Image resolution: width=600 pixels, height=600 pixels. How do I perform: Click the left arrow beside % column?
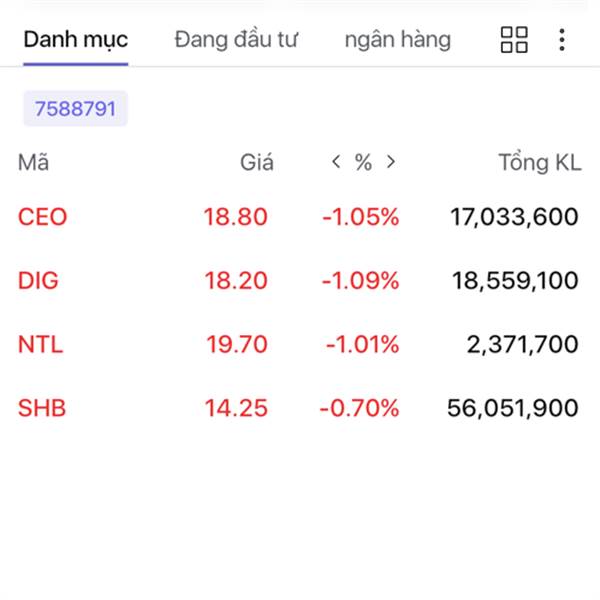(x=336, y=162)
